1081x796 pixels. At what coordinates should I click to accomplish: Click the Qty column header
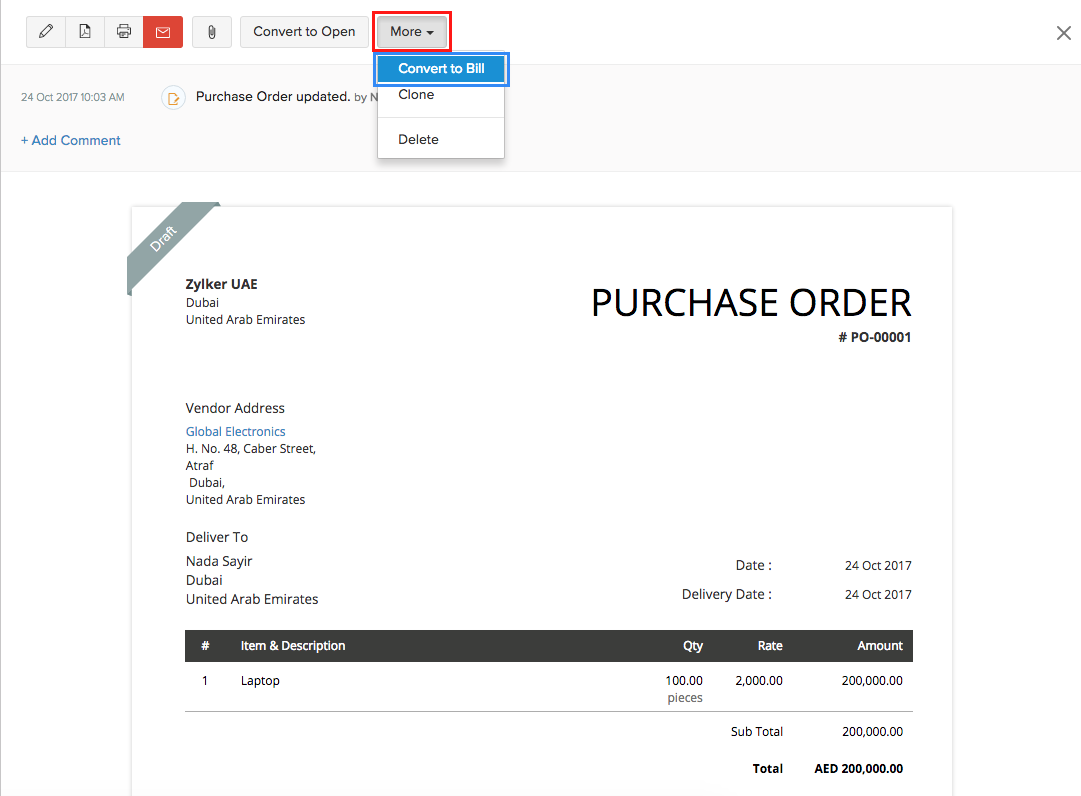click(x=693, y=646)
